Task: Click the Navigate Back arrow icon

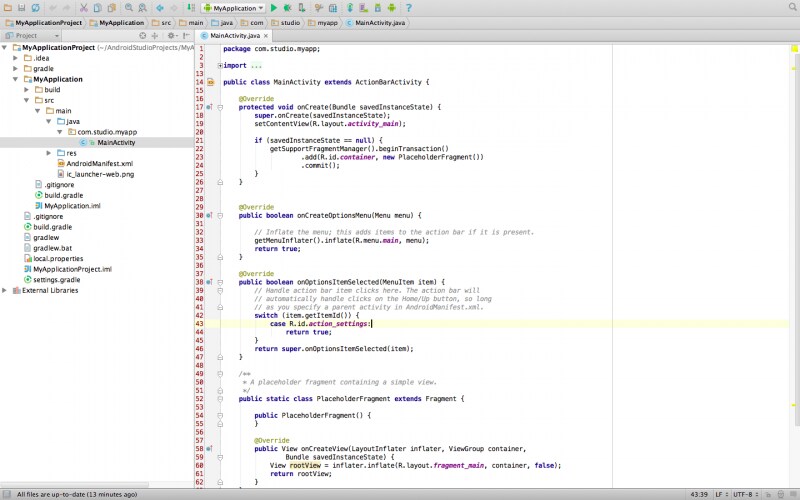Action: tap(159, 7)
